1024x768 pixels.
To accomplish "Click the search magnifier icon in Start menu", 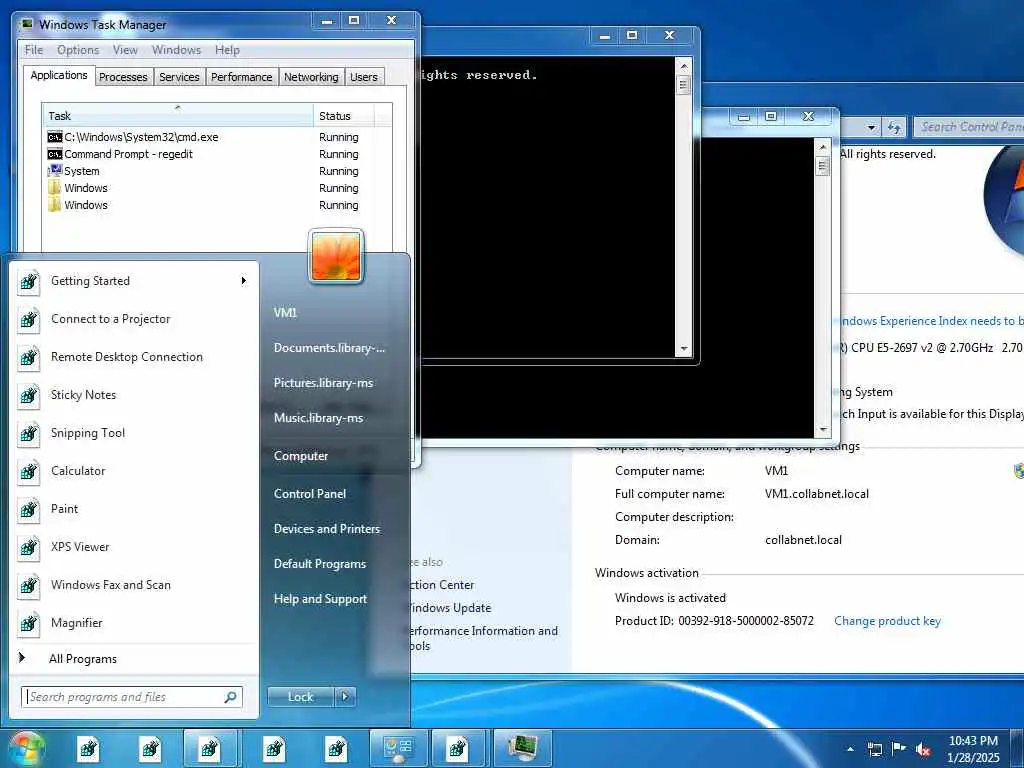I will pos(230,697).
